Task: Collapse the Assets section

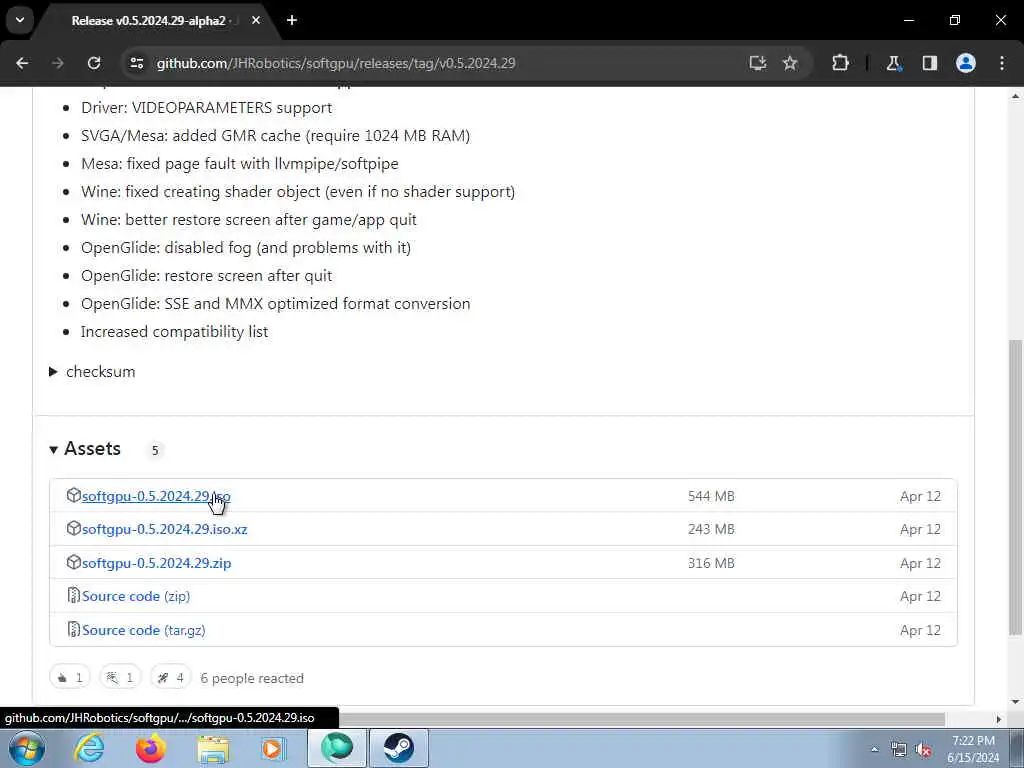Action: point(85,449)
